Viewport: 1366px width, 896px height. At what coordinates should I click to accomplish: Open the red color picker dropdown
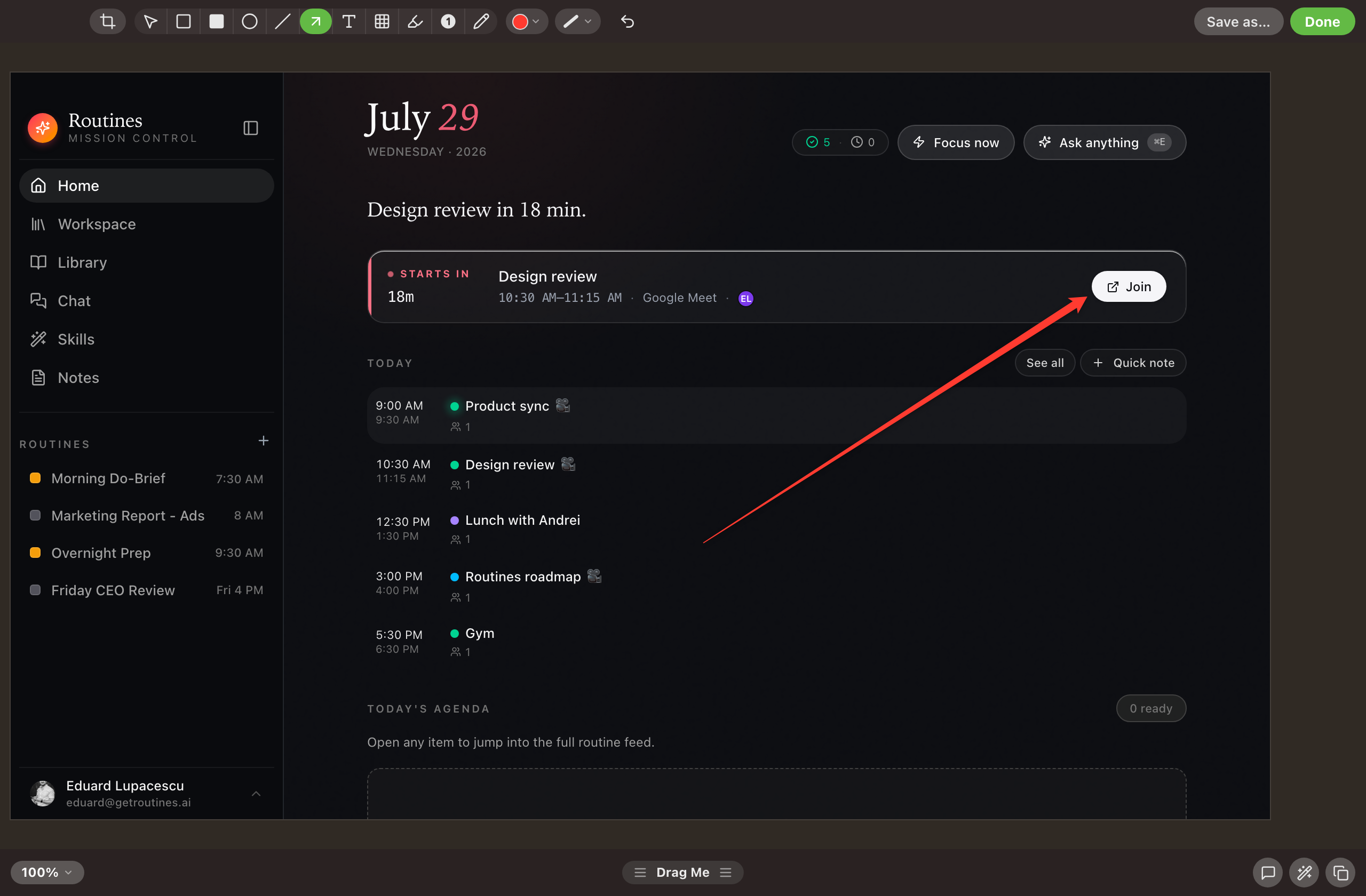[x=526, y=22]
